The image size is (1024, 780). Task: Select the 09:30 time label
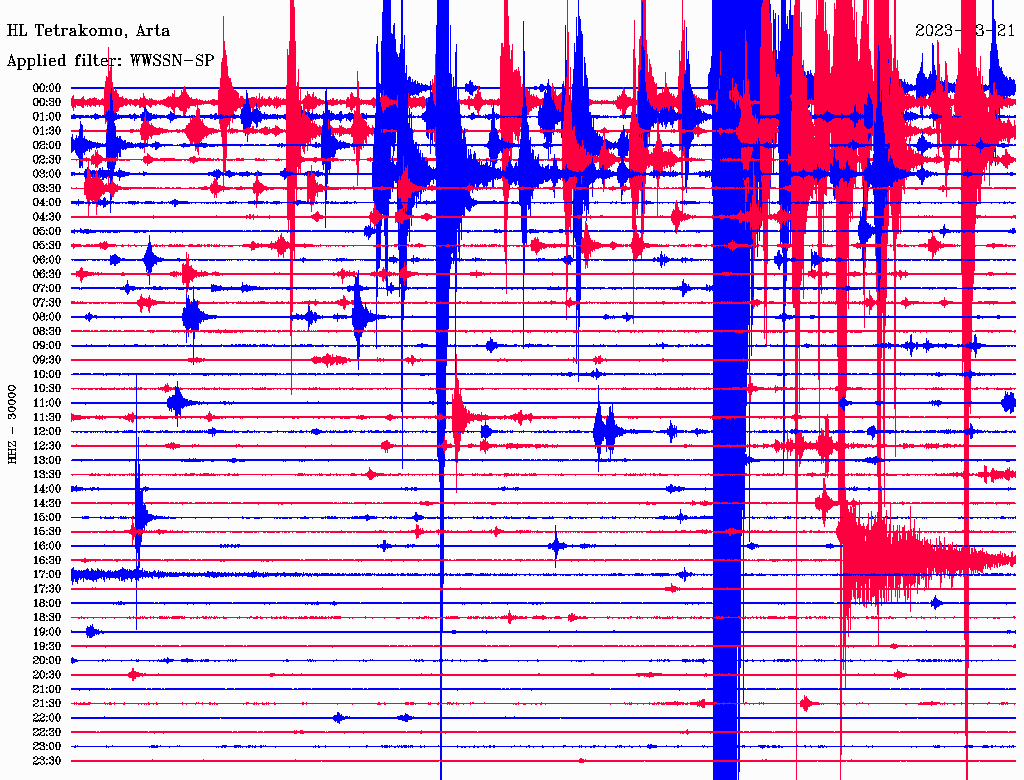pyautogui.click(x=47, y=360)
